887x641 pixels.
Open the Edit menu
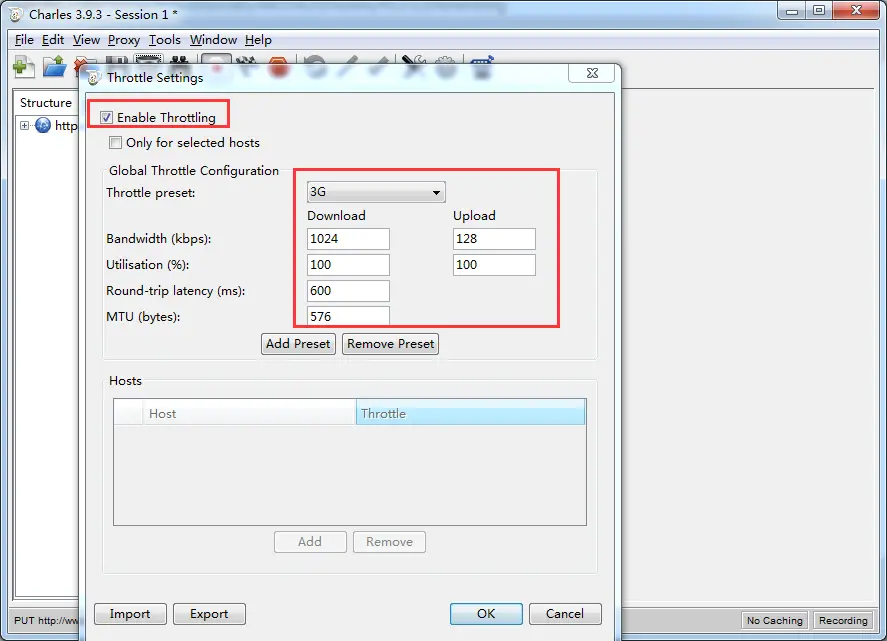53,40
